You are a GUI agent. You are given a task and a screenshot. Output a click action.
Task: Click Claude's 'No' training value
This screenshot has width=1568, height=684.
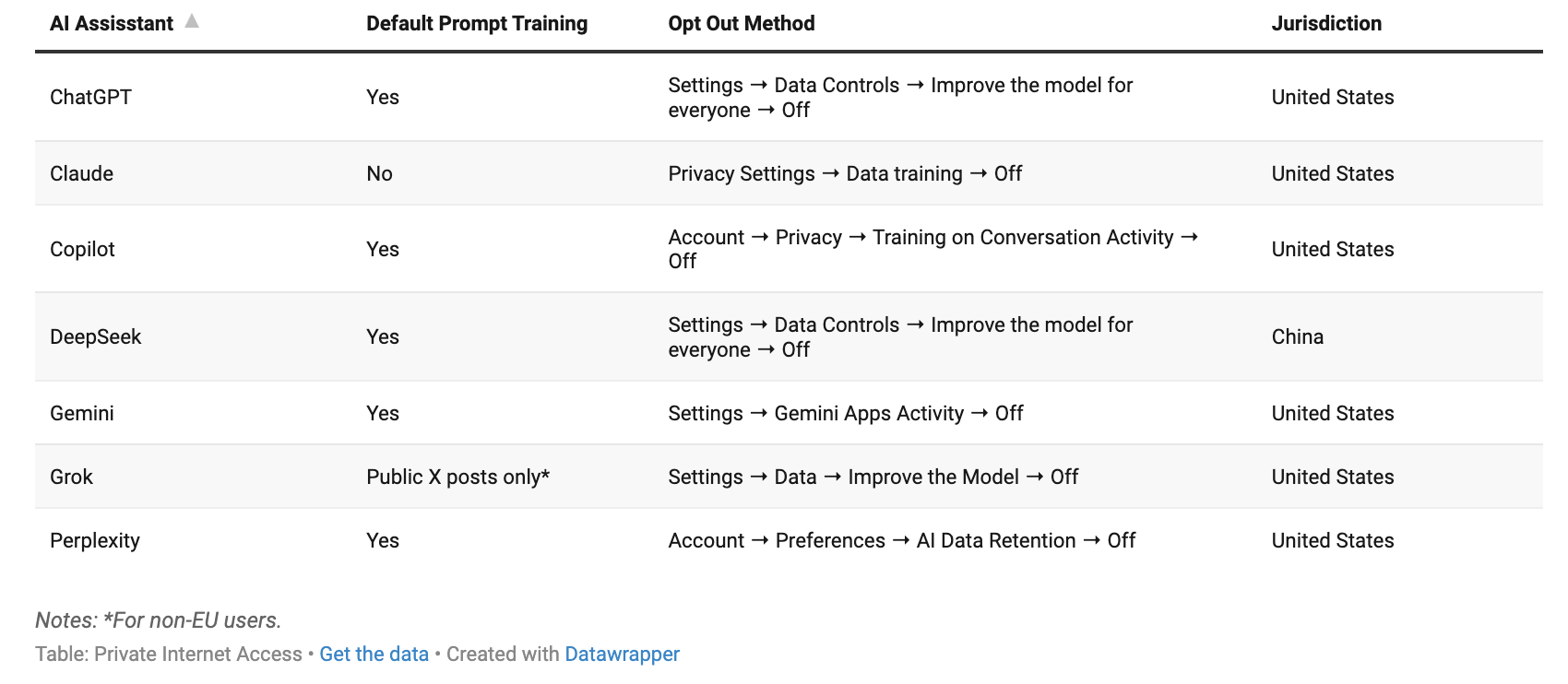click(x=379, y=173)
